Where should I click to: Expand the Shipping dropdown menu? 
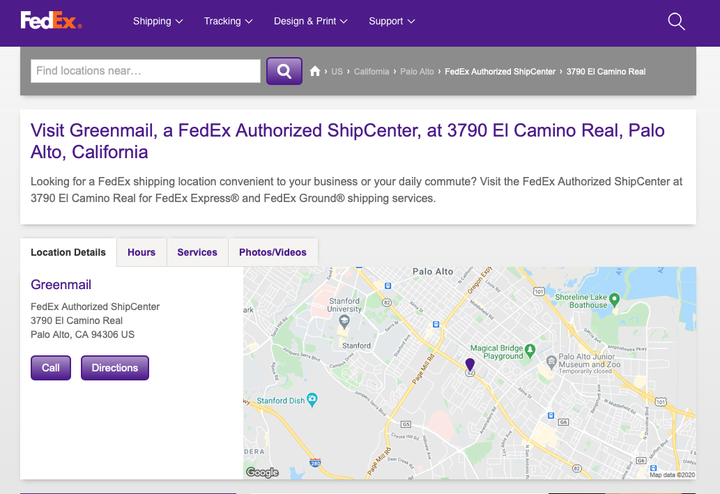158,21
